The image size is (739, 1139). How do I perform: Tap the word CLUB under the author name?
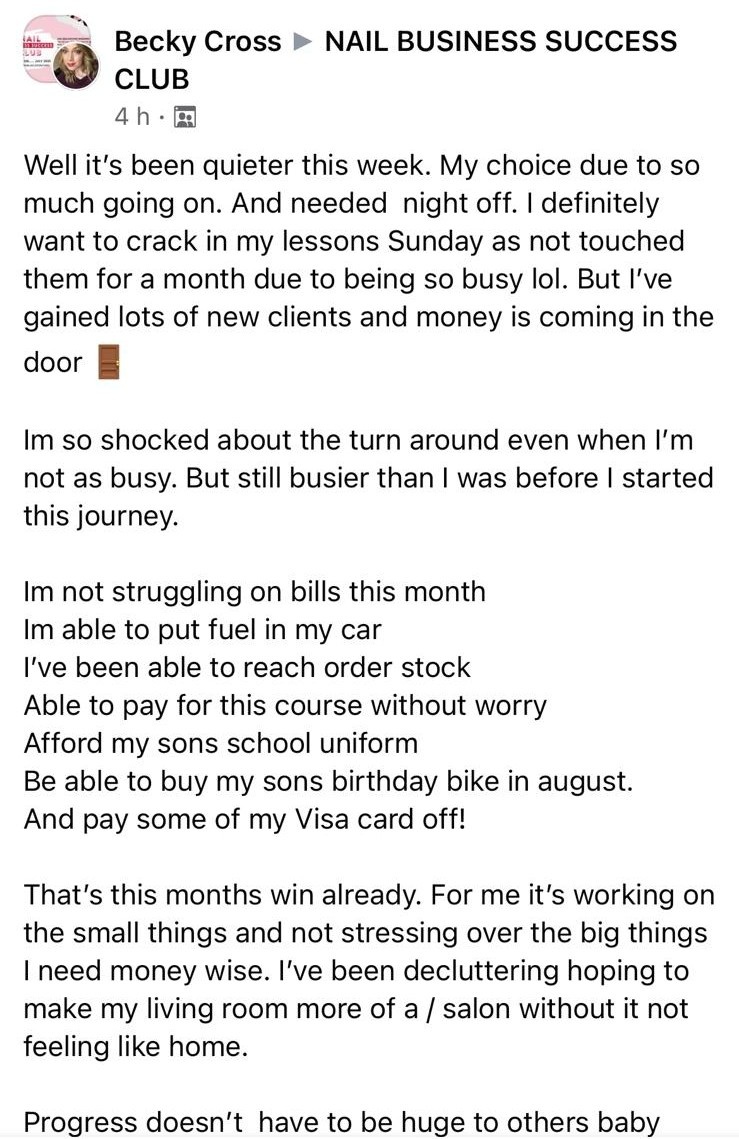coord(152,79)
